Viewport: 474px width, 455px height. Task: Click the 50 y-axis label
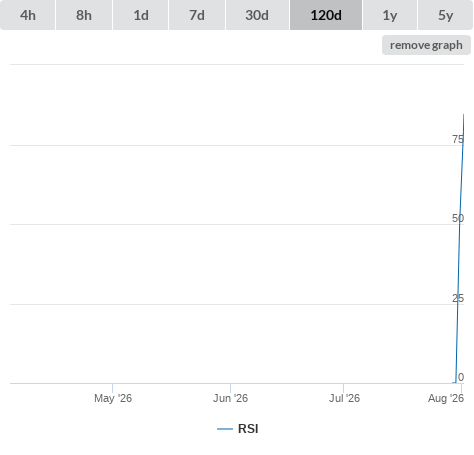coord(458,218)
